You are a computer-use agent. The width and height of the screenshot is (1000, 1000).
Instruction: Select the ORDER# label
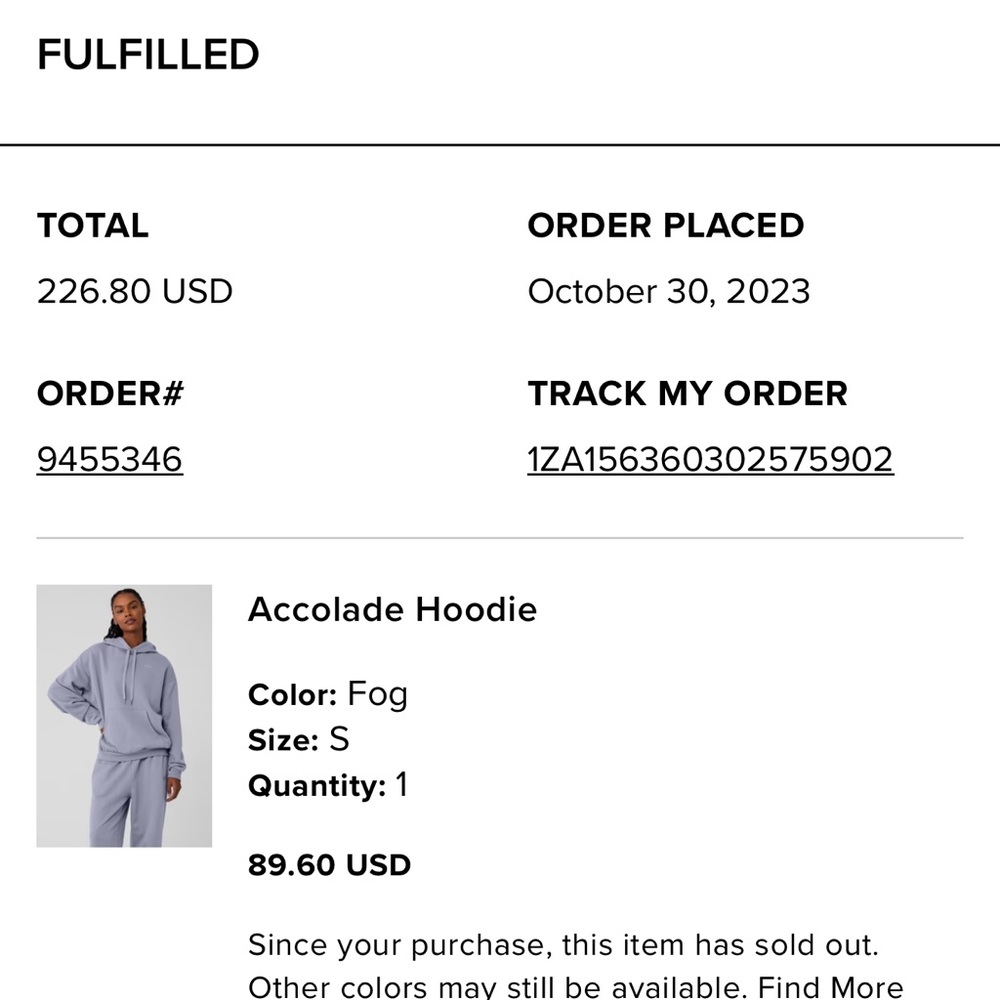109,393
